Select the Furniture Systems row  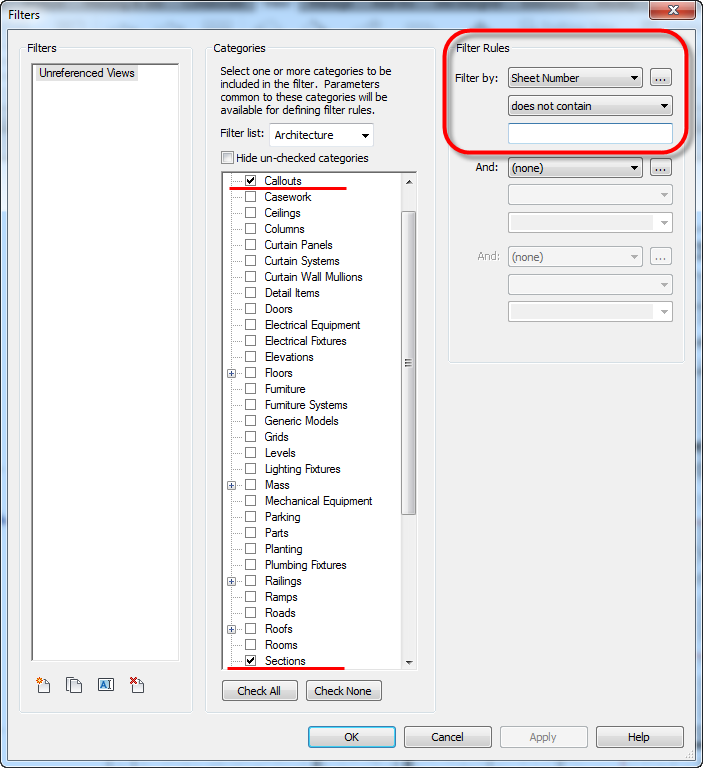point(306,405)
